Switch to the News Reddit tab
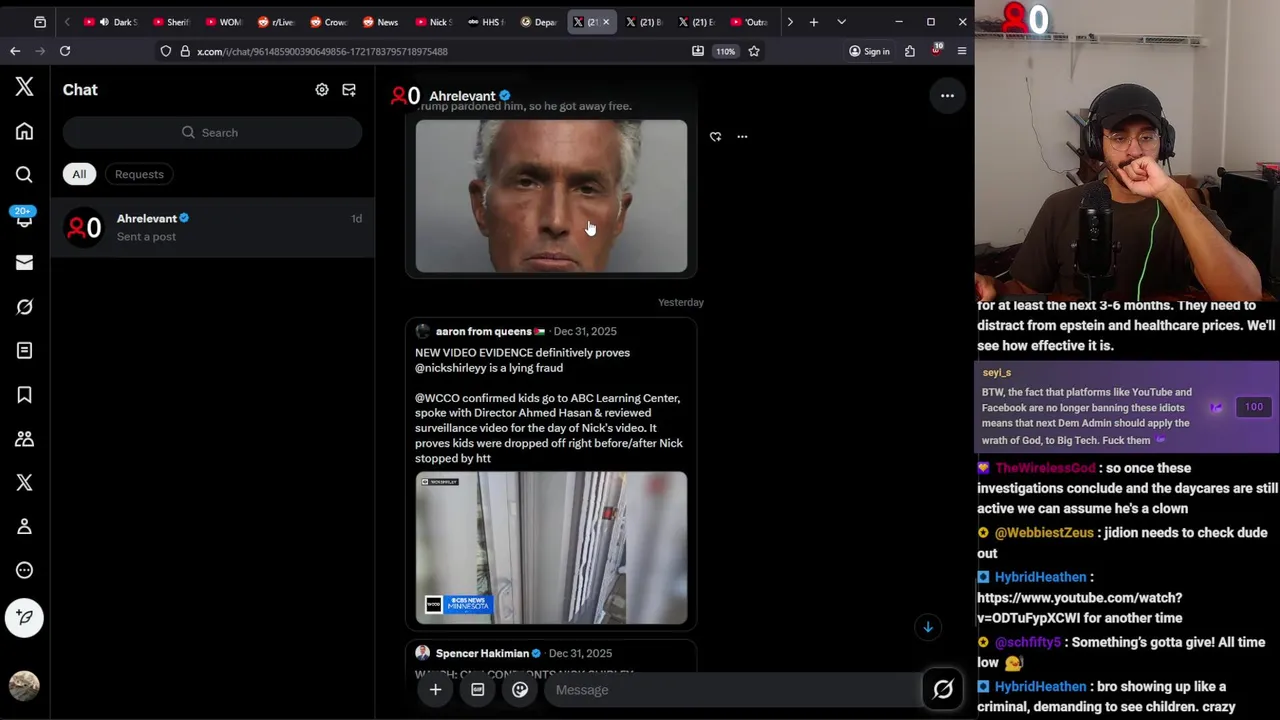 pos(380,22)
